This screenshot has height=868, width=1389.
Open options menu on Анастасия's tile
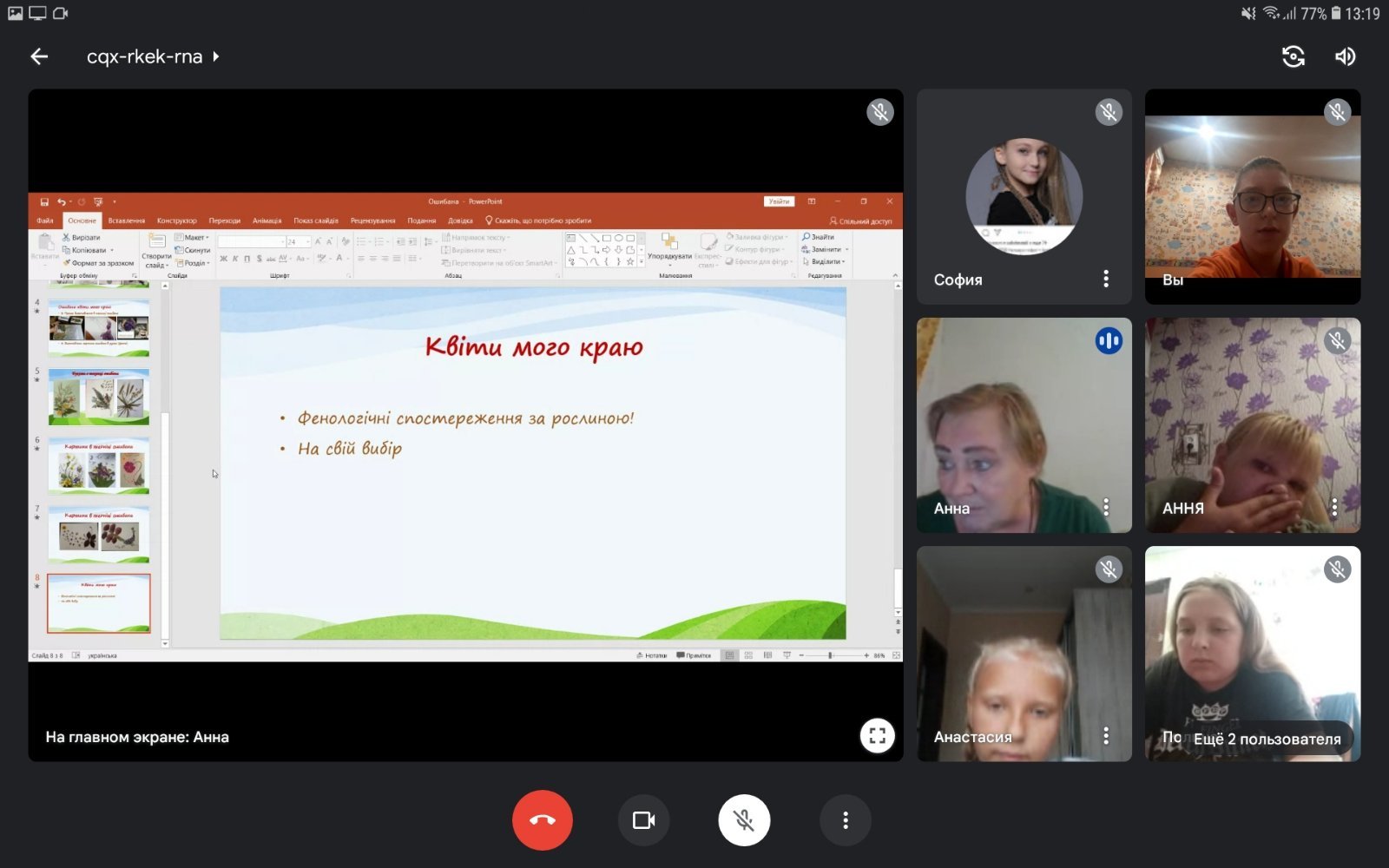click(1105, 736)
